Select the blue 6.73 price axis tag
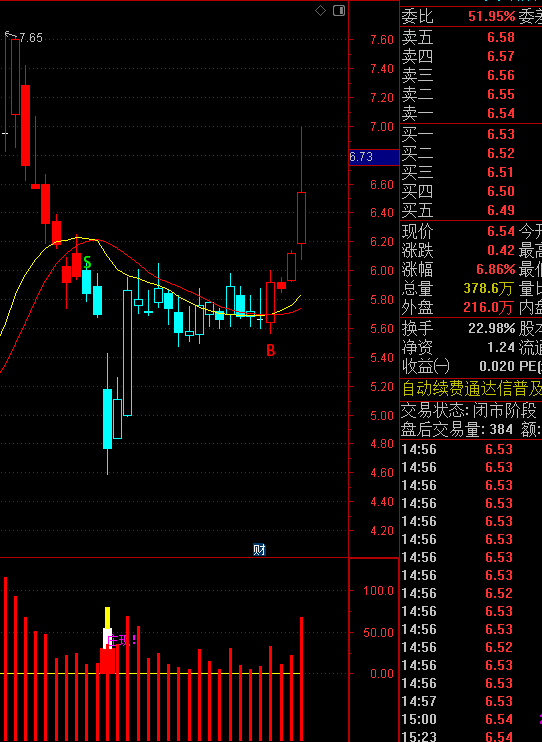Screen dimensions: 542x742 pos(374,157)
